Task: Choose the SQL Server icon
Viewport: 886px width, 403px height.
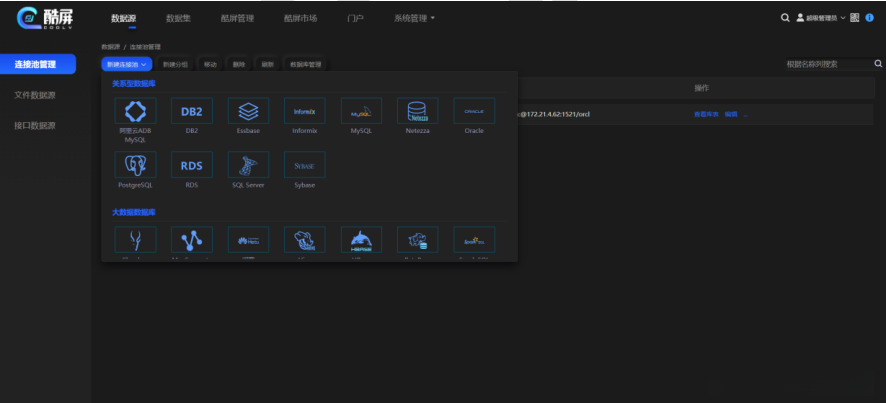Action: [248, 164]
